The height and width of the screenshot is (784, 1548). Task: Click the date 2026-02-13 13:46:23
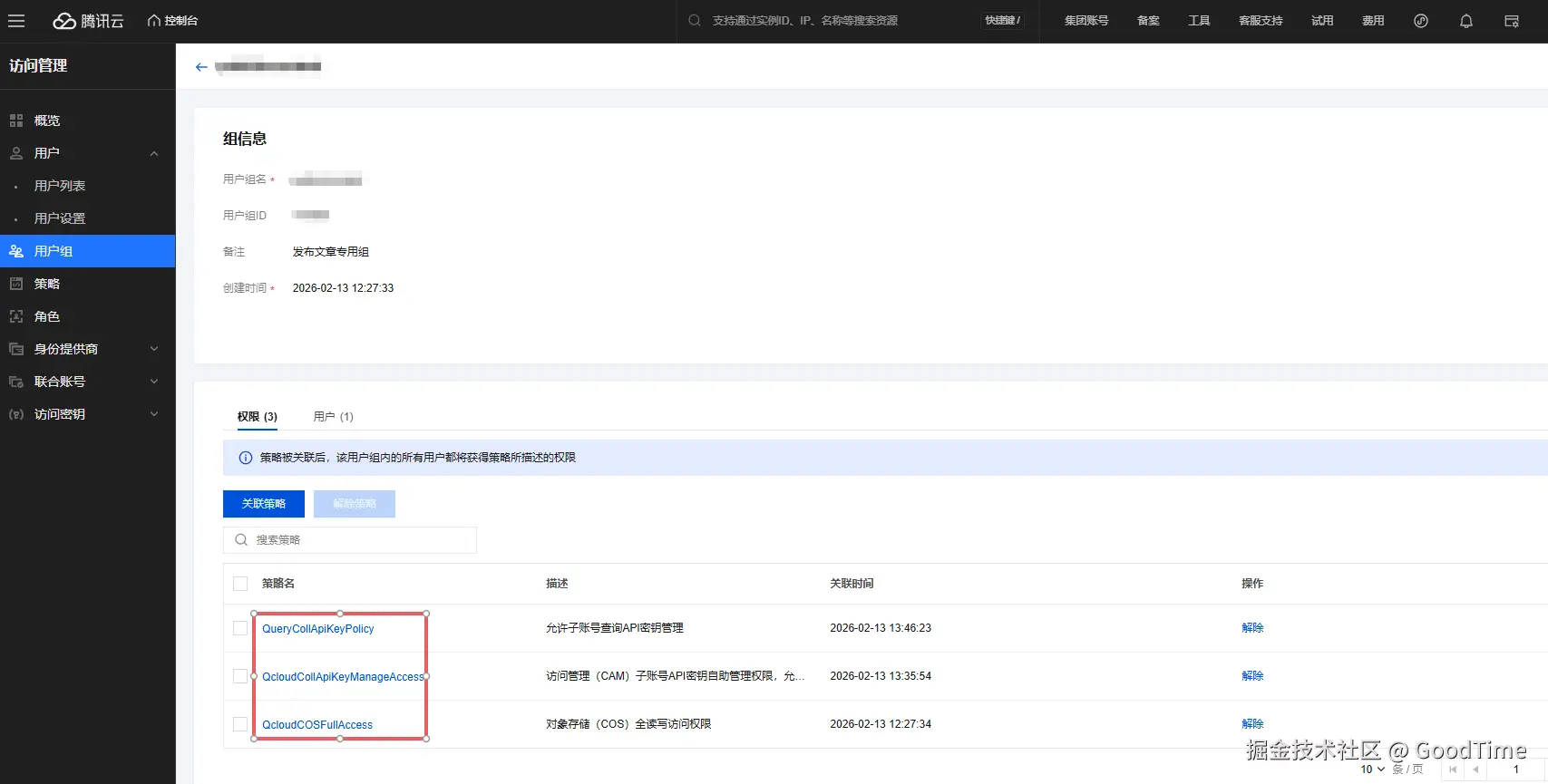point(881,628)
